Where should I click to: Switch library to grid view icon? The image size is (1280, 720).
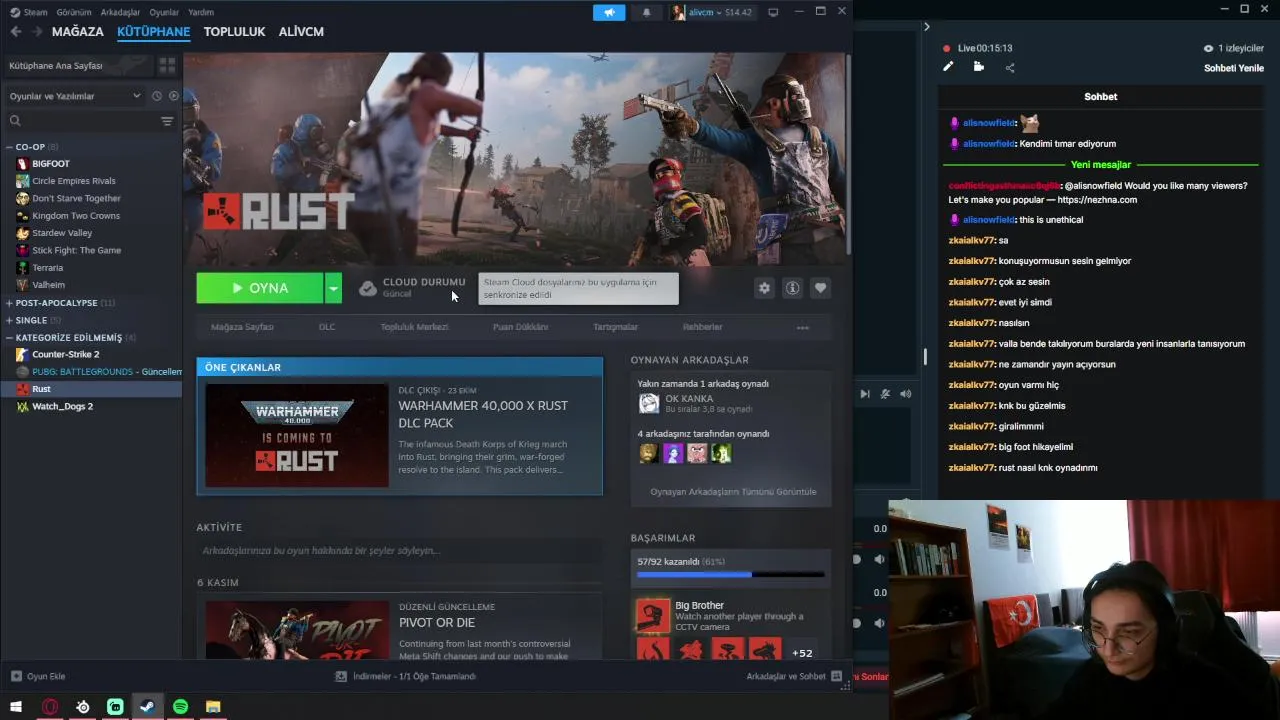click(x=167, y=65)
